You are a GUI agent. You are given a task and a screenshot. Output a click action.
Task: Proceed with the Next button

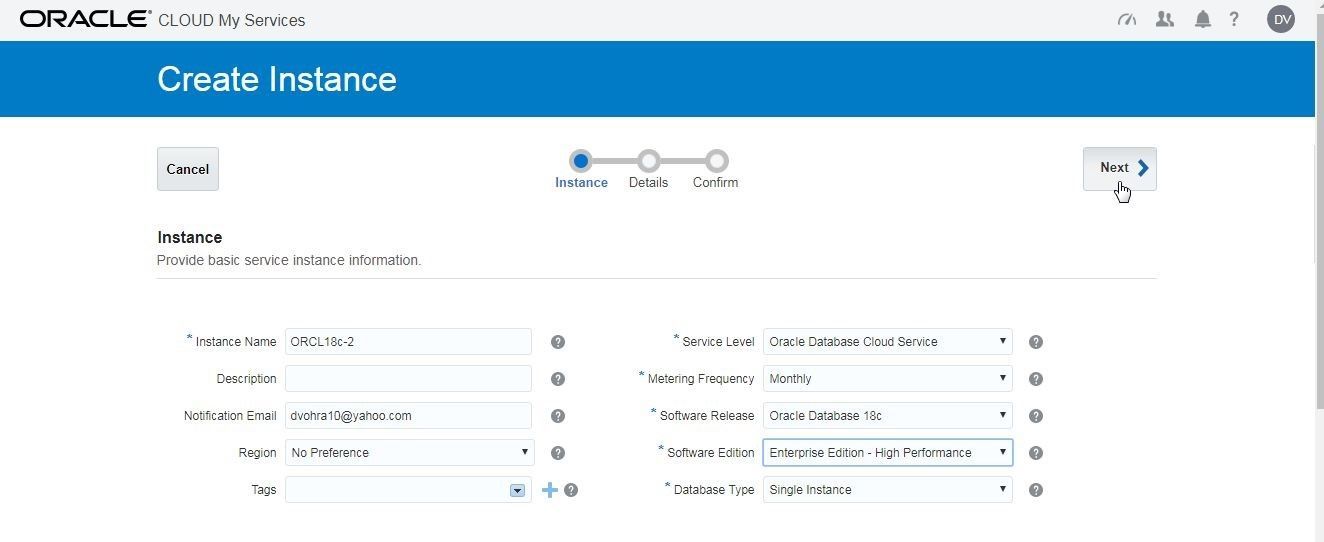[1120, 169]
